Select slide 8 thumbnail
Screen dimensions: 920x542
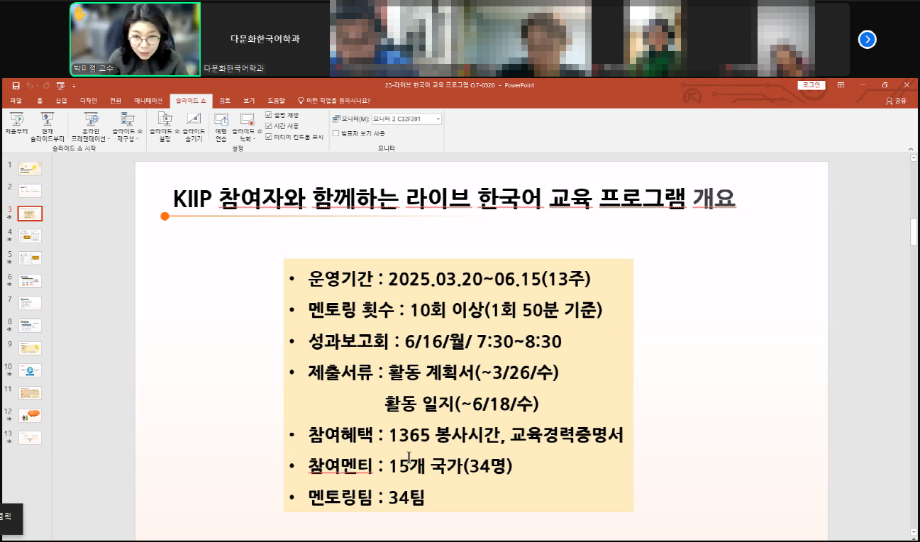click(30, 326)
